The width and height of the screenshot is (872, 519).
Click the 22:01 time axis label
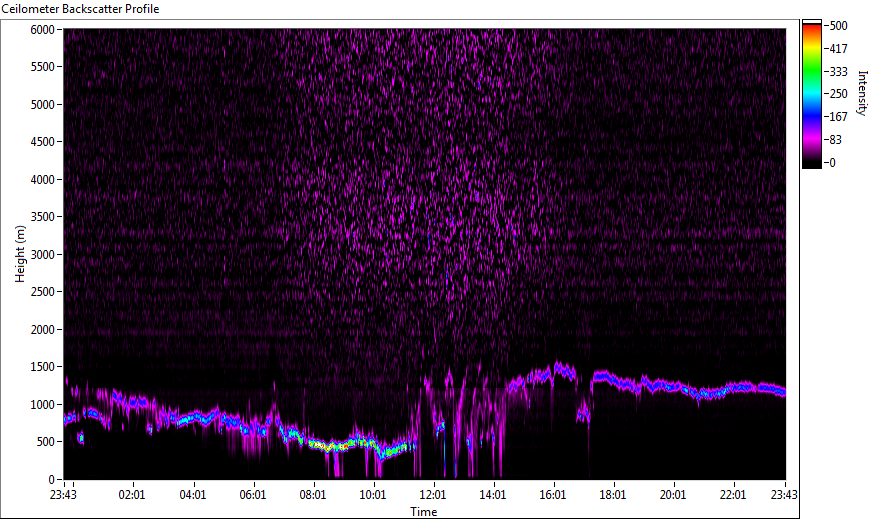pos(733,495)
